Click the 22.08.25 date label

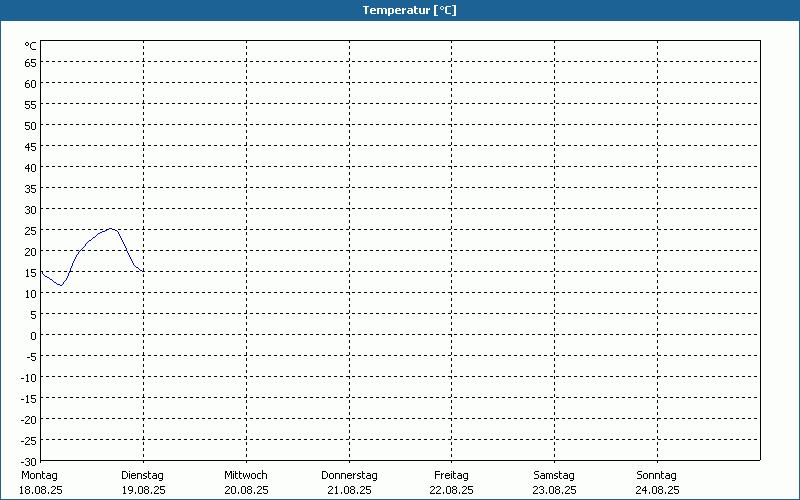tap(452, 491)
